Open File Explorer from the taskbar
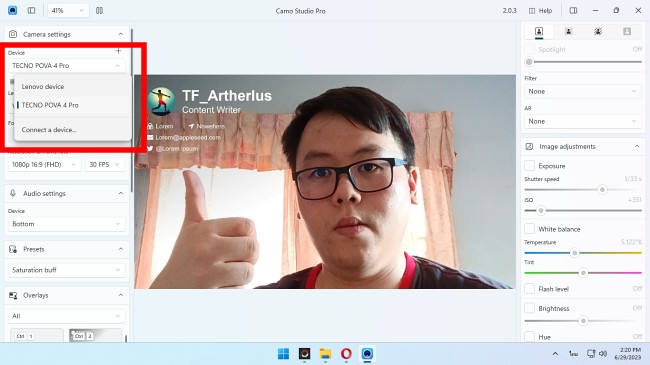Image resolution: width=650 pixels, height=365 pixels. (325, 353)
